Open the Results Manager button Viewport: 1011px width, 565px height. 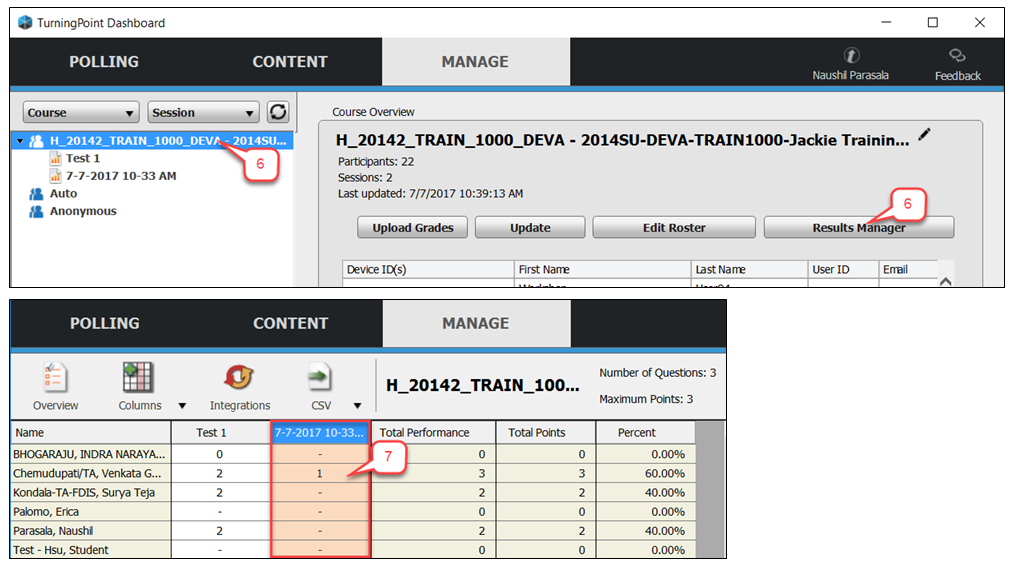point(859,228)
